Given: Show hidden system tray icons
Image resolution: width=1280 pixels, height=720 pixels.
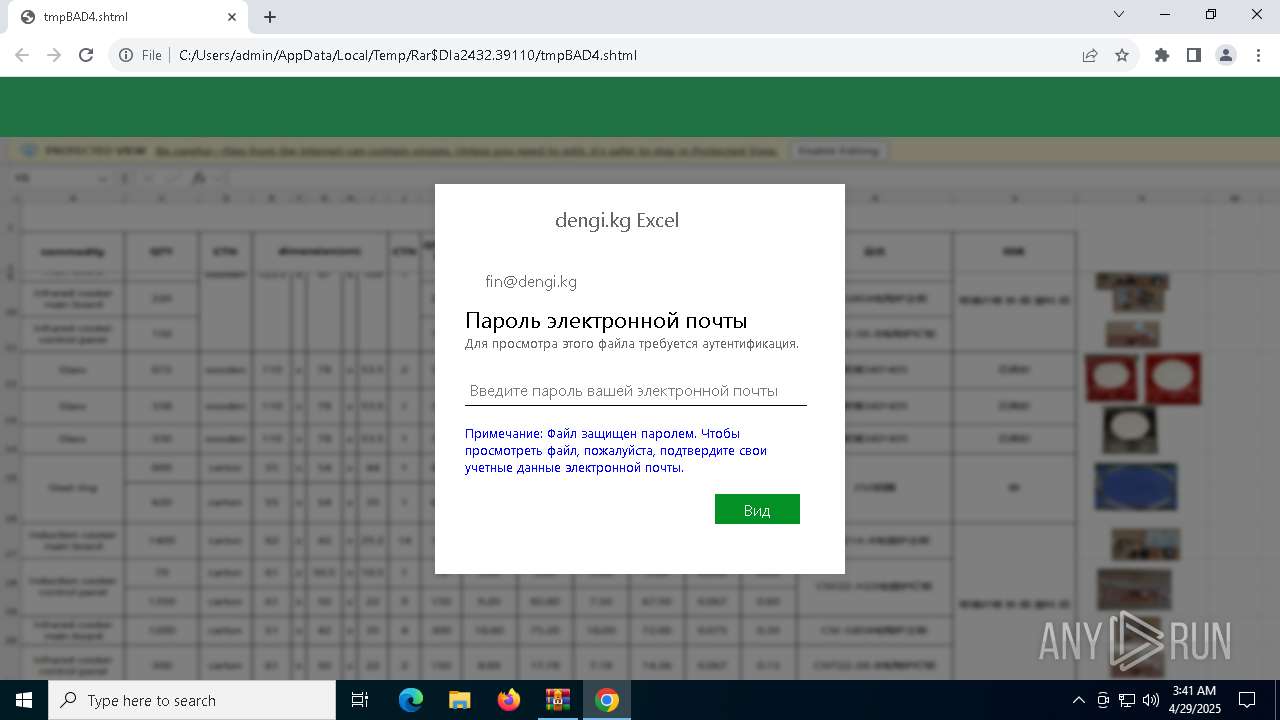Looking at the screenshot, I should (1079, 700).
